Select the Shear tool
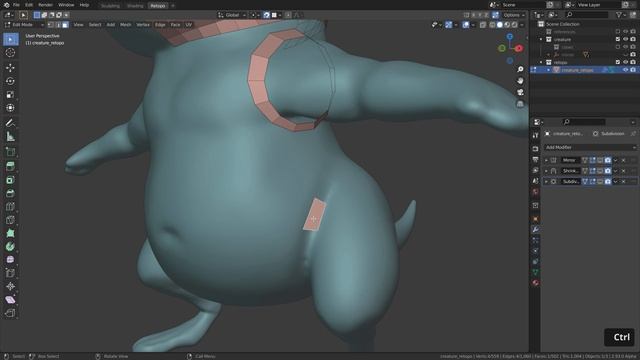640x360 pixels. [x=10, y=300]
